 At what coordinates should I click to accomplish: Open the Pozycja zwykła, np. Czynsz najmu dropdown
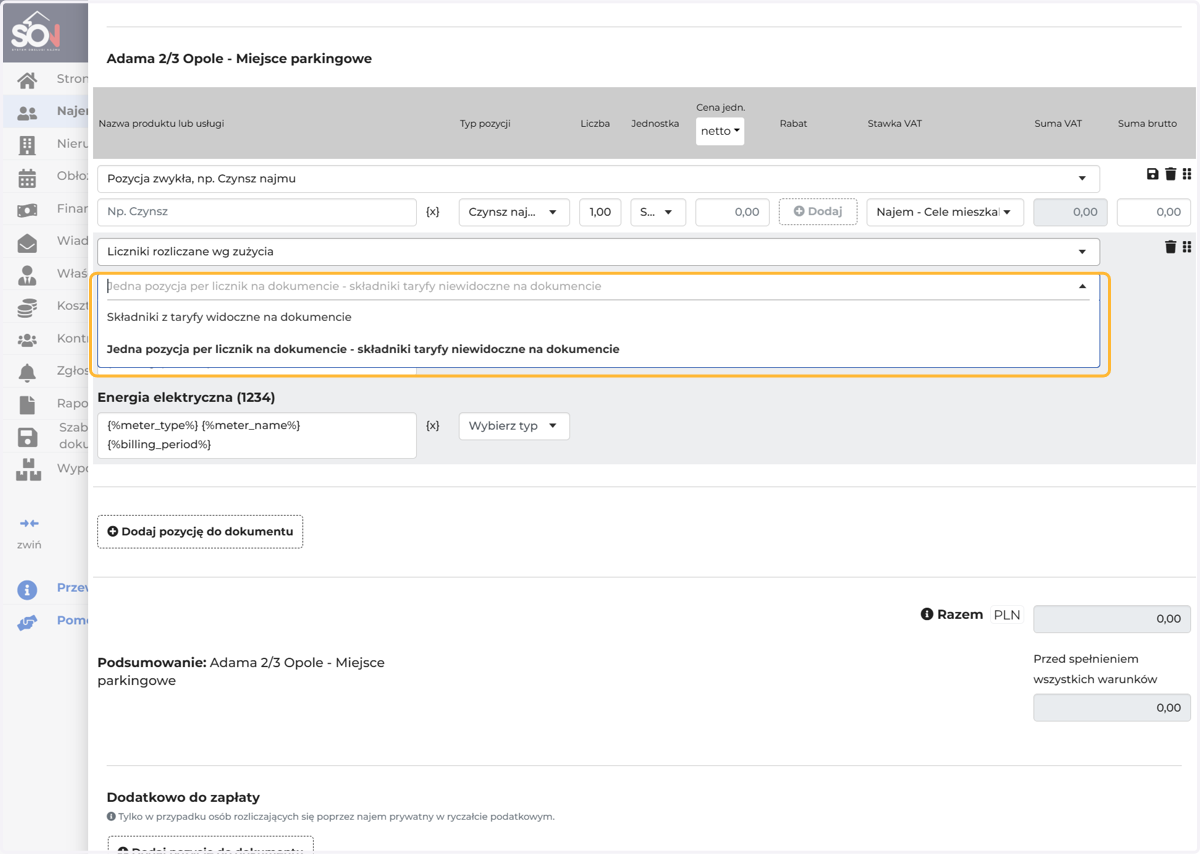(x=598, y=179)
